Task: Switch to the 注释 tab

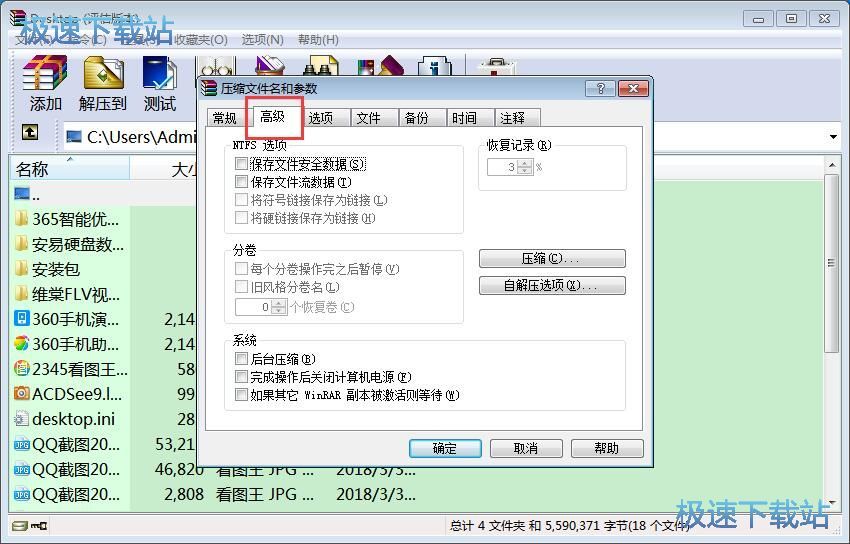Action: (x=512, y=118)
